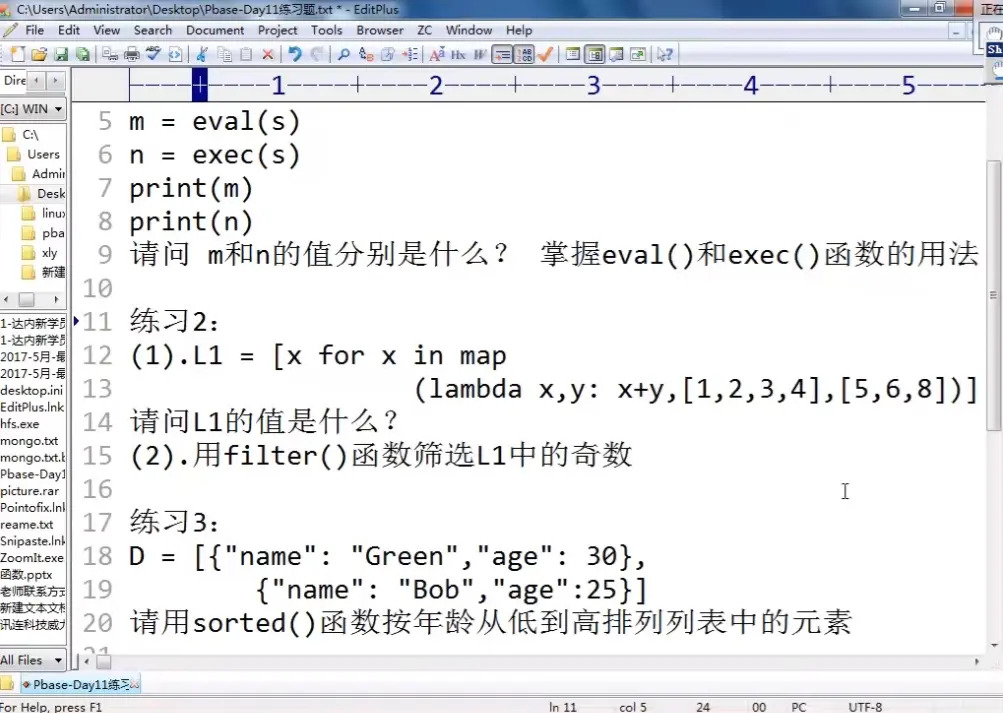Select reame.txt in file list
The height and width of the screenshot is (713, 1003).
[27, 524]
